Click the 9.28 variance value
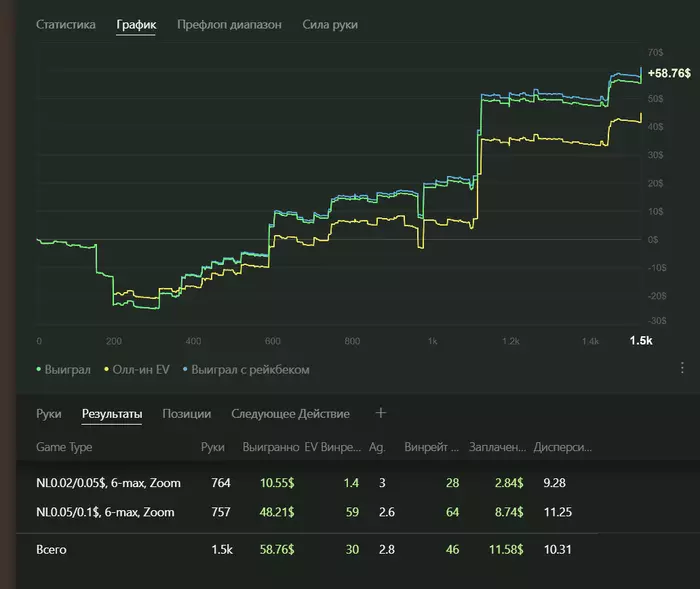Viewport: 700px width, 589px height. (554, 483)
